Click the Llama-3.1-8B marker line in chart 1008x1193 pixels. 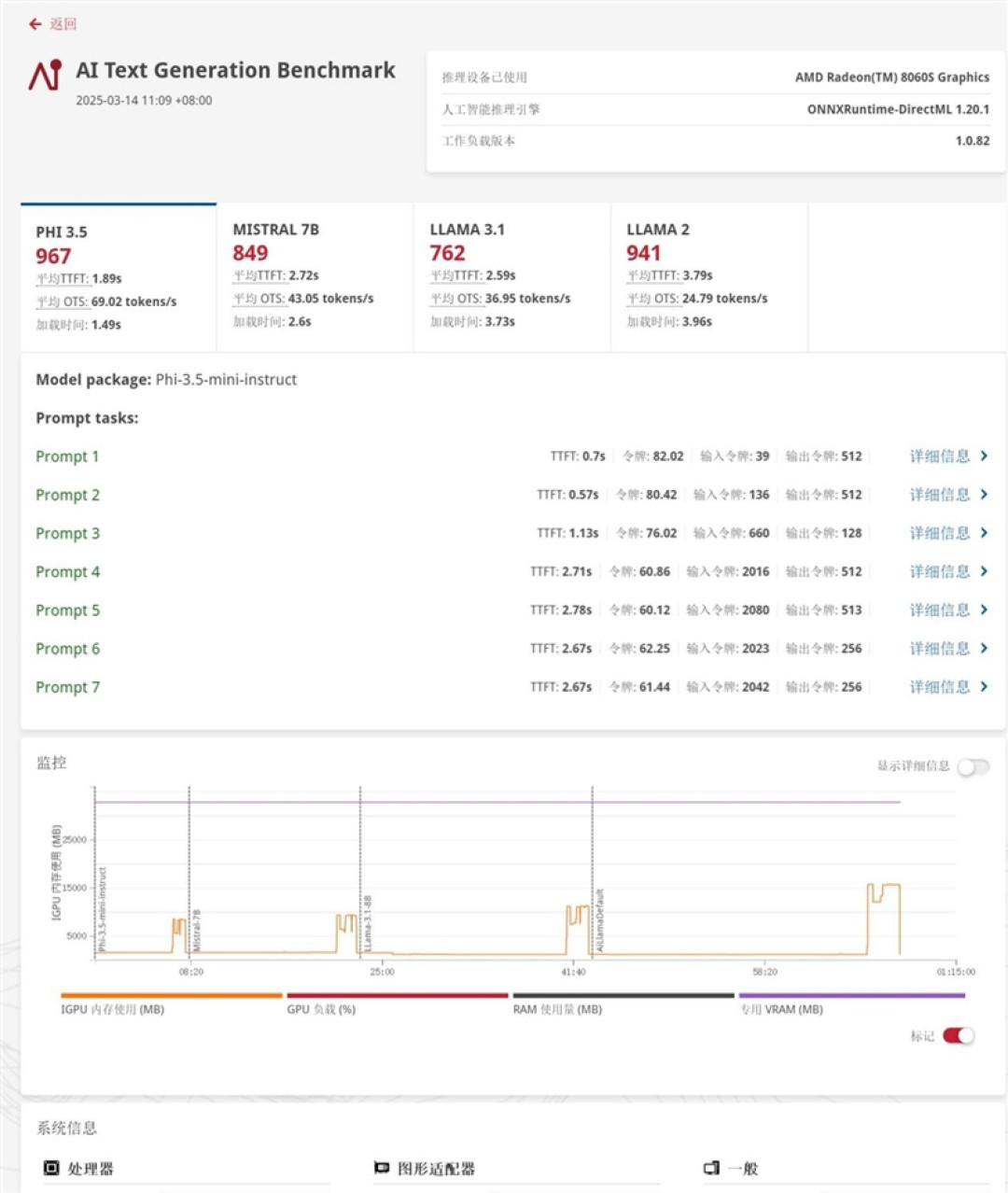[x=360, y=872]
